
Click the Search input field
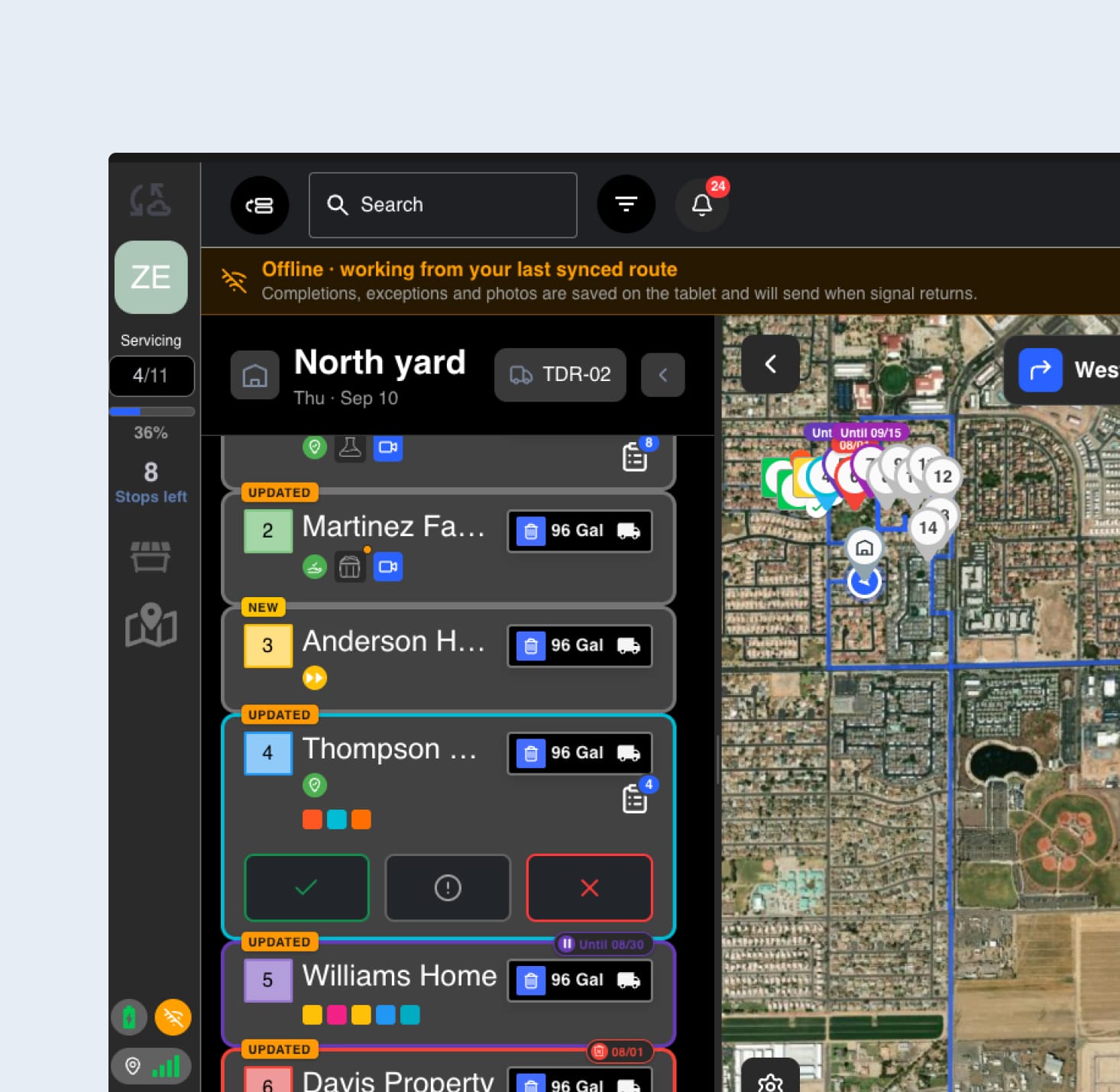tap(442, 205)
